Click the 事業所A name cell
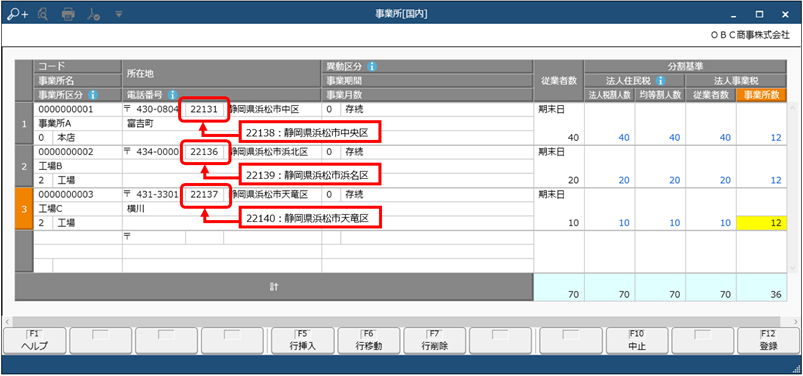This screenshot has height=376, width=803. [77, 123]
